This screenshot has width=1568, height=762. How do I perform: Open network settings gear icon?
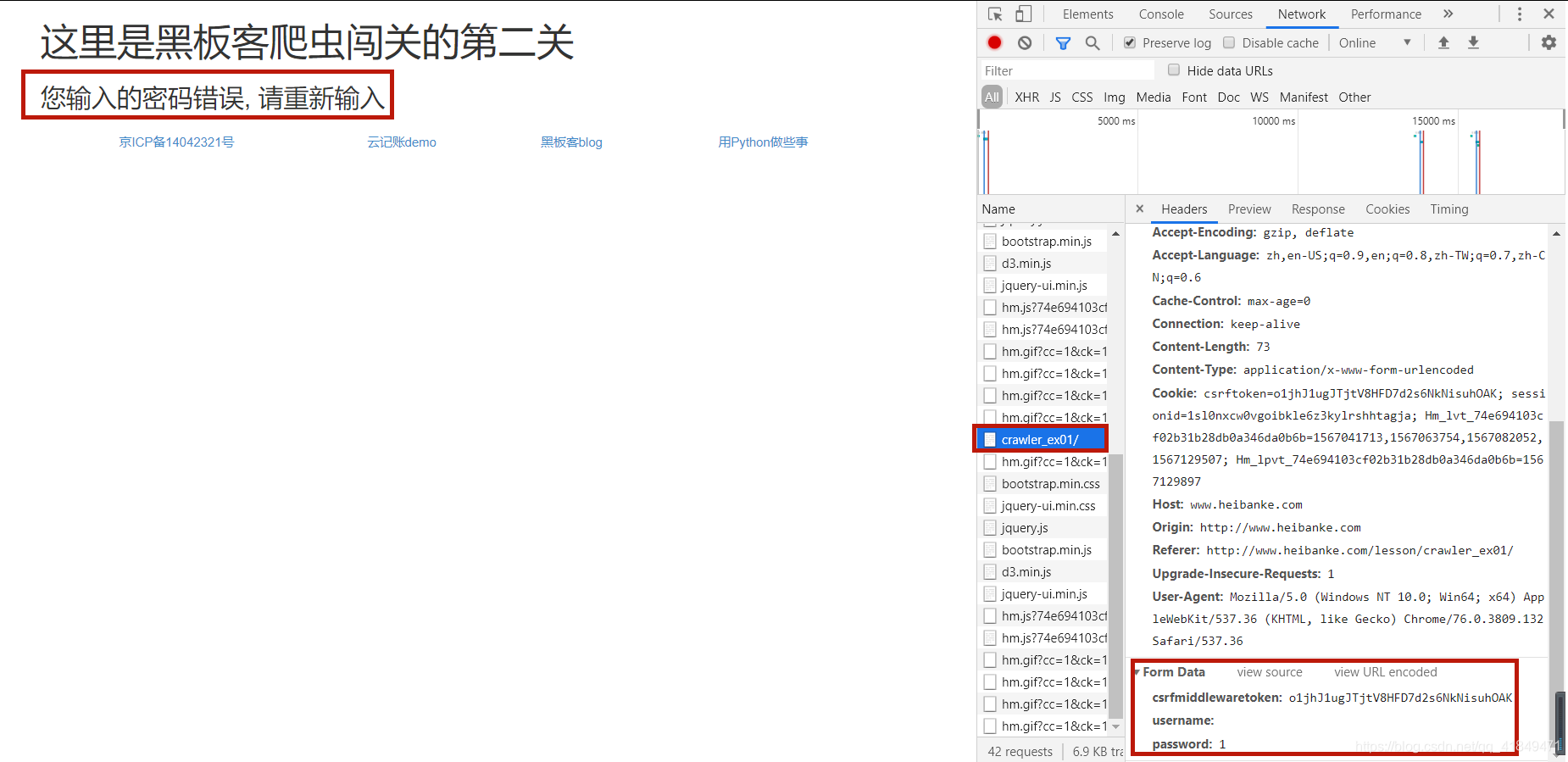click(1549, 42)
